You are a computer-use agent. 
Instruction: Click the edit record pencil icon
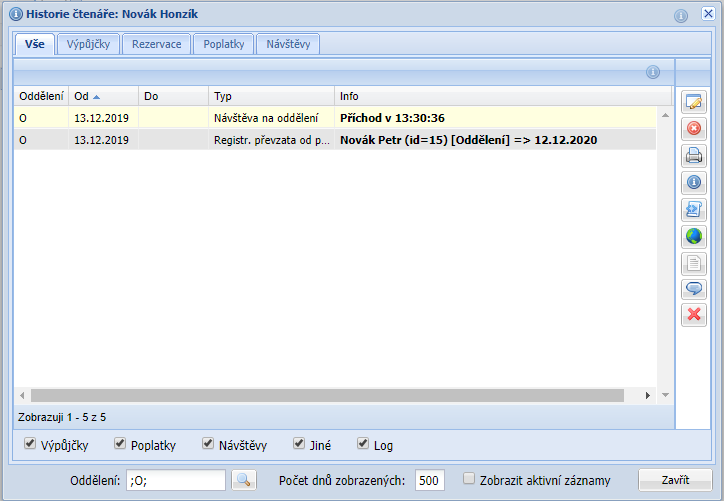click(x=693, y=102)
